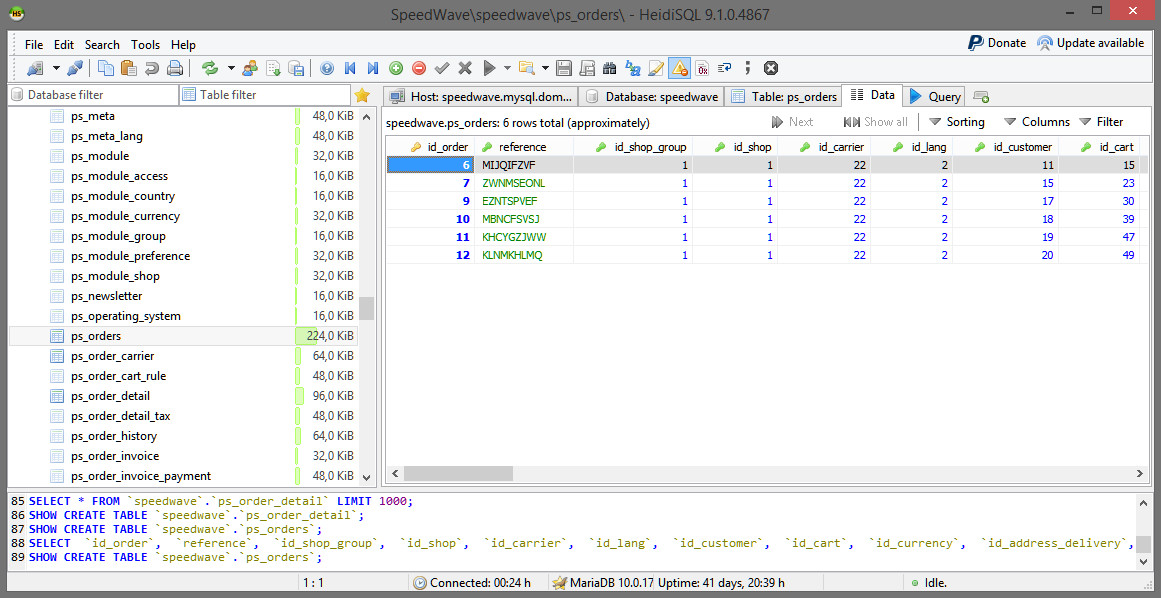
Task: Click the Database filter input field
Action: tap(95, 95)
